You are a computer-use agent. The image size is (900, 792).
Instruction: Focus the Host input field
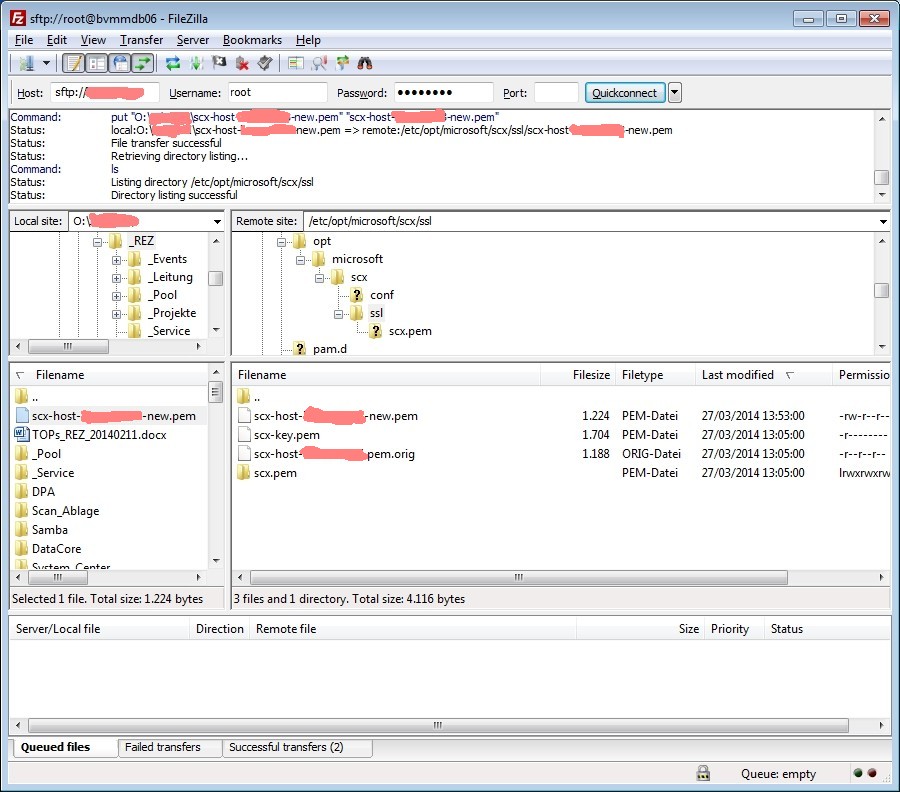tap(105, 92)
